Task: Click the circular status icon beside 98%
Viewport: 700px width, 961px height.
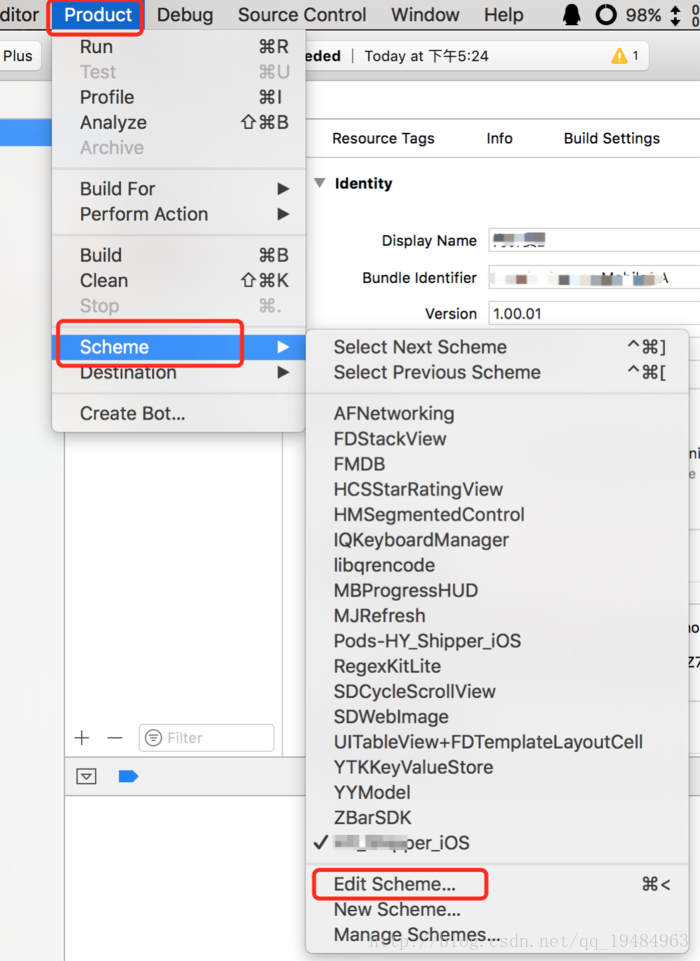Action: [606, 15]
